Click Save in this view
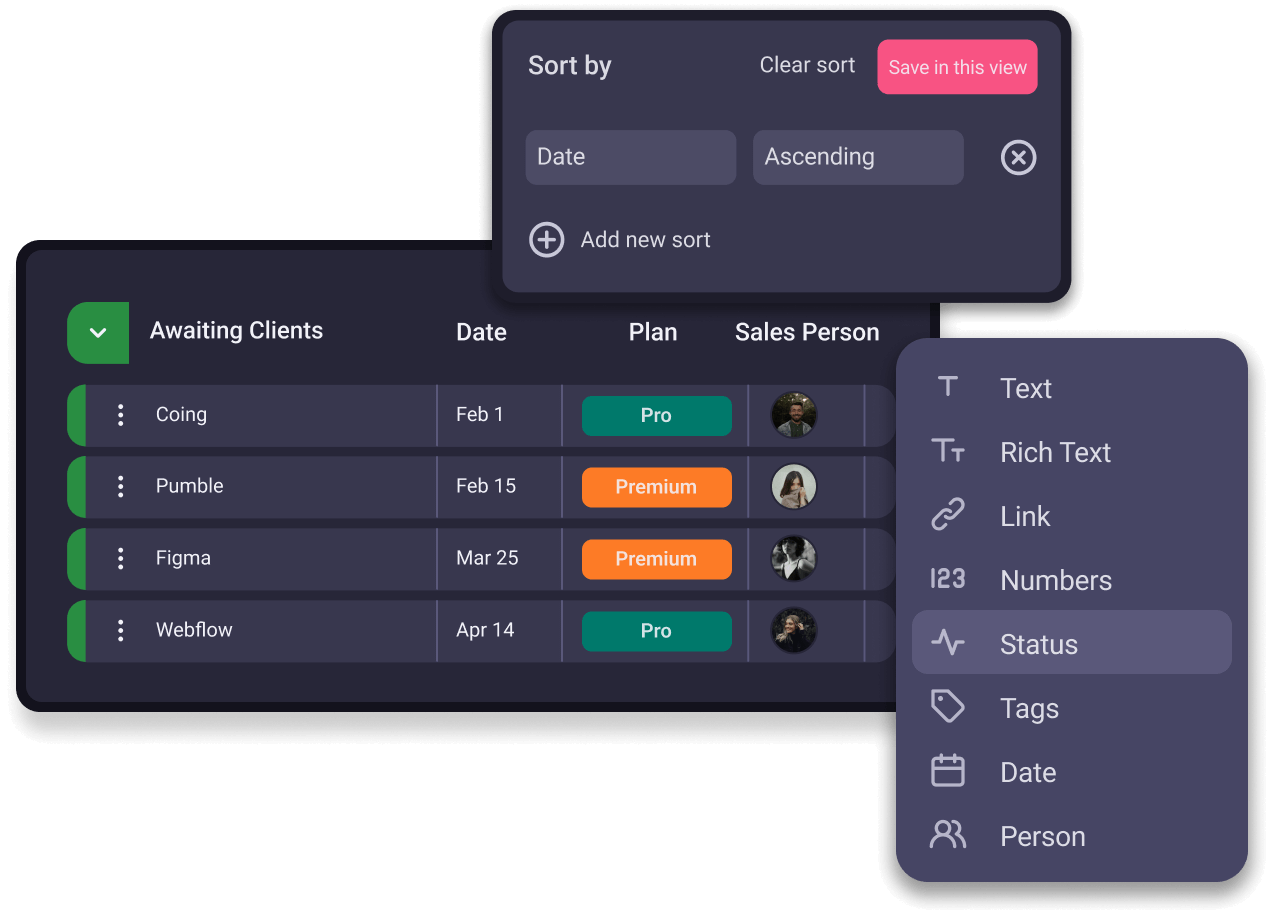This screenshot has width=1272, height=916. tap(956, 66)
